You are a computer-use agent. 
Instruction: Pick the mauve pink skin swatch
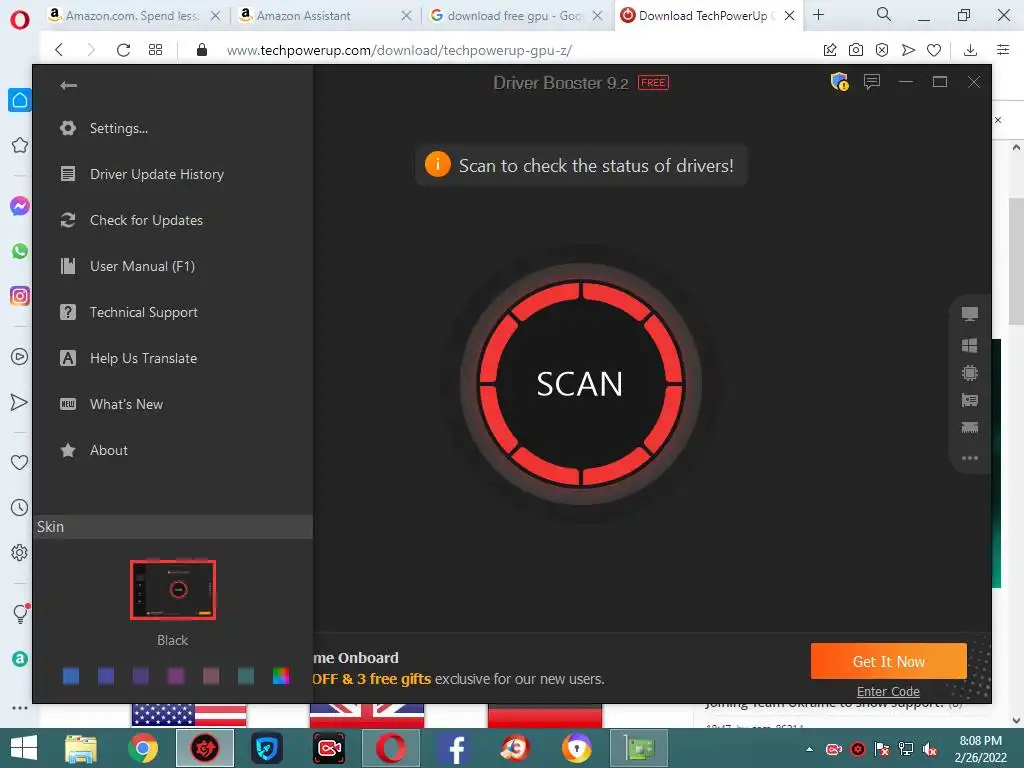pos(211,676)
